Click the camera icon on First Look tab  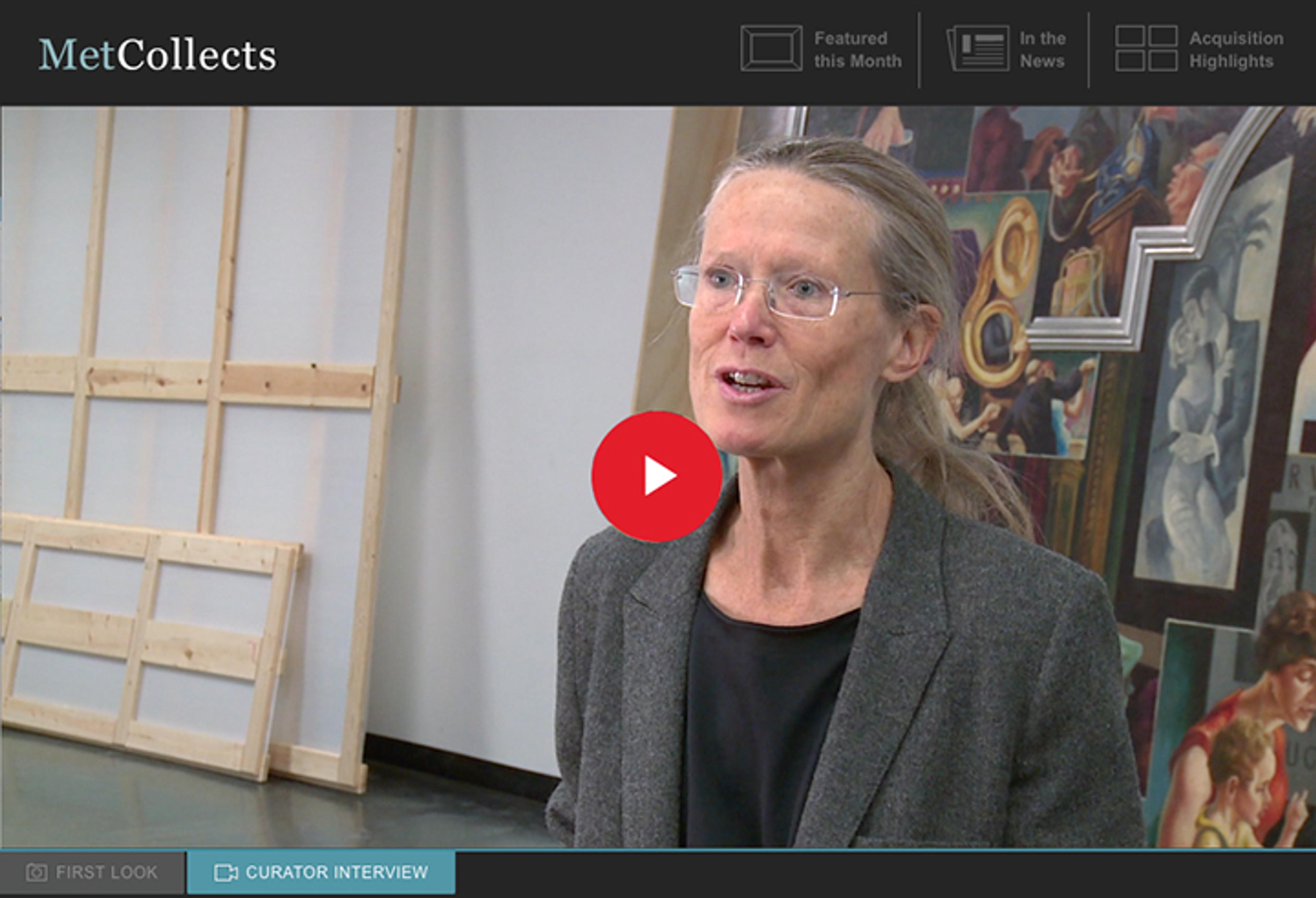37,872
